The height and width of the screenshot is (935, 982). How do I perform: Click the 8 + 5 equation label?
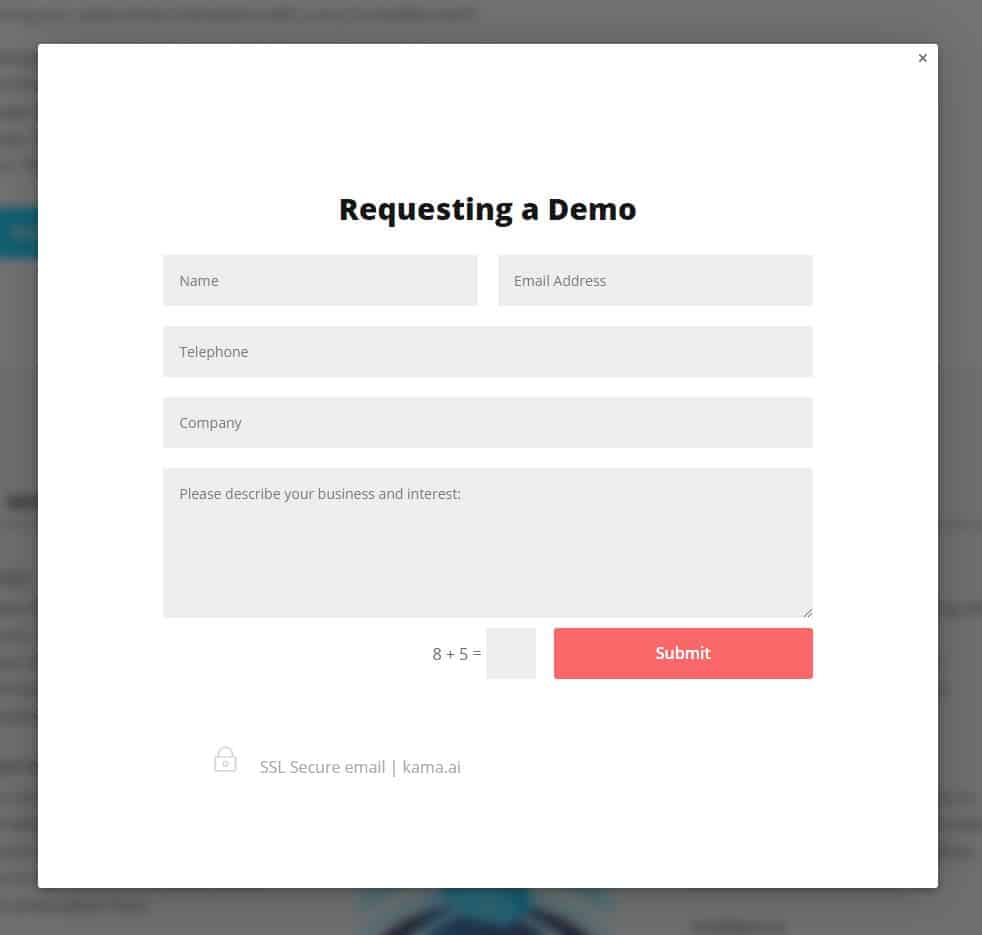[x=457, y=653]
